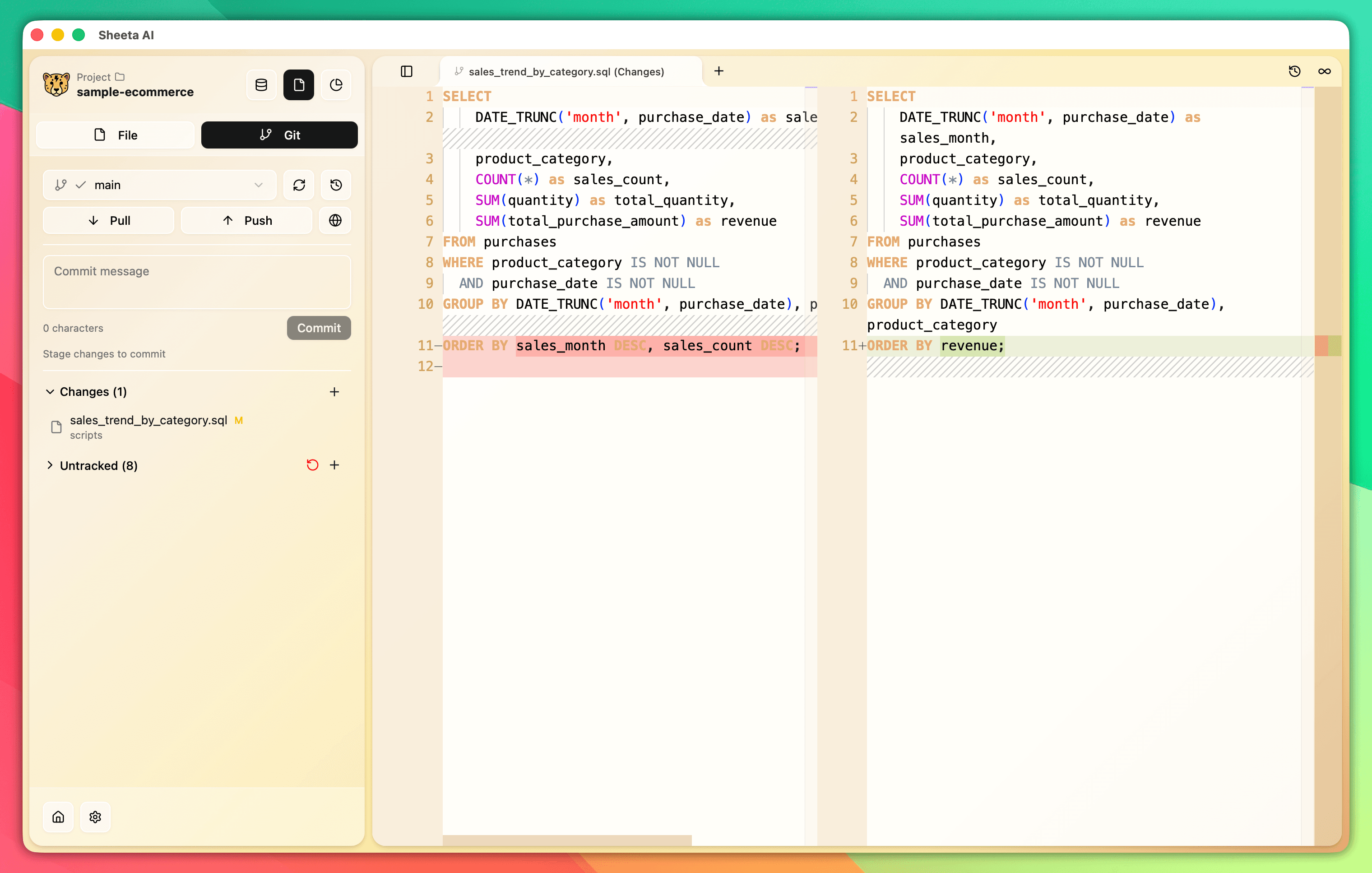
Task: Open the database view icon
Action: point(261,84)
